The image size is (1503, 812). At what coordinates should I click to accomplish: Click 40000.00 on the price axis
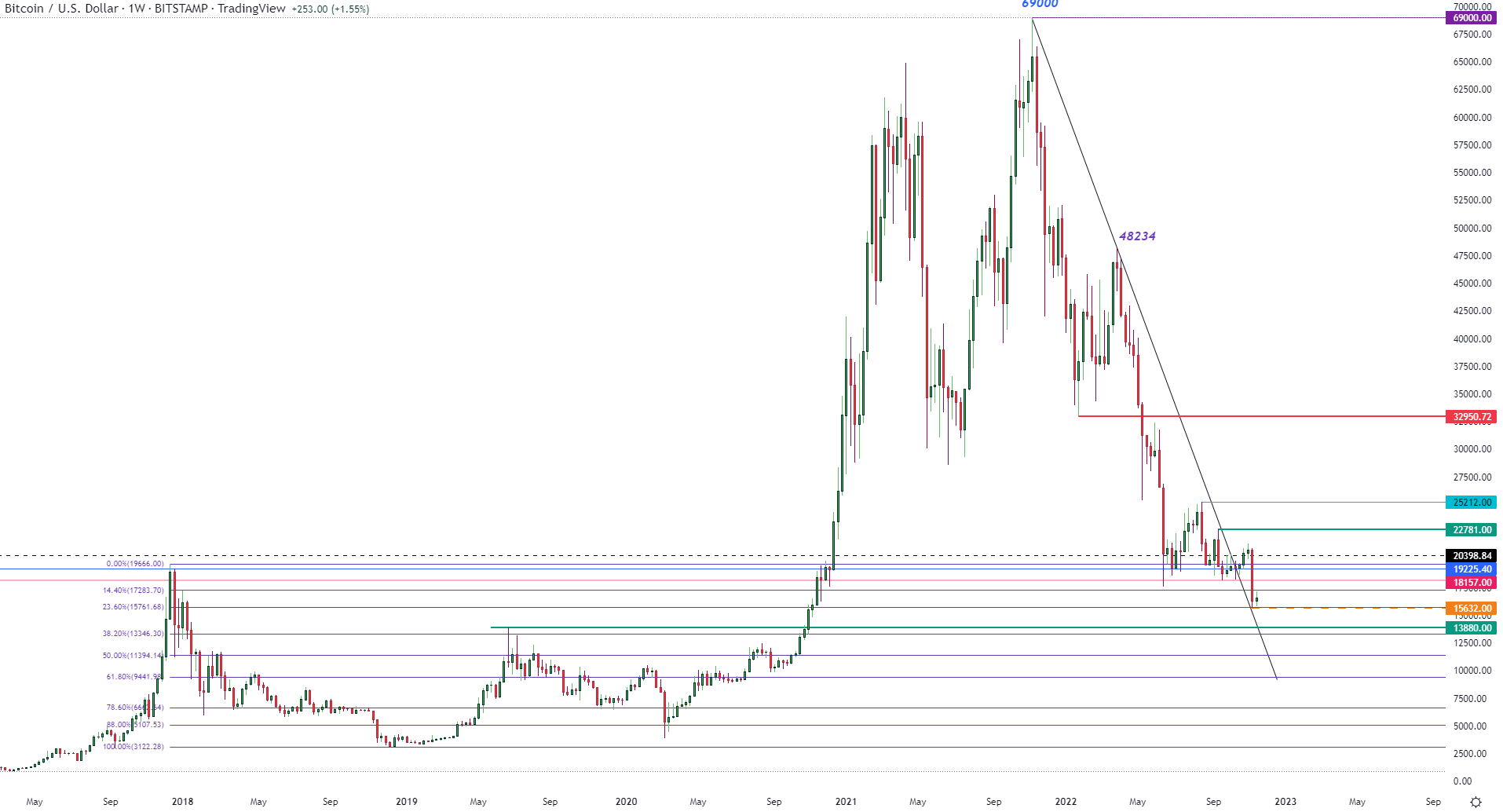[1472, 339]
